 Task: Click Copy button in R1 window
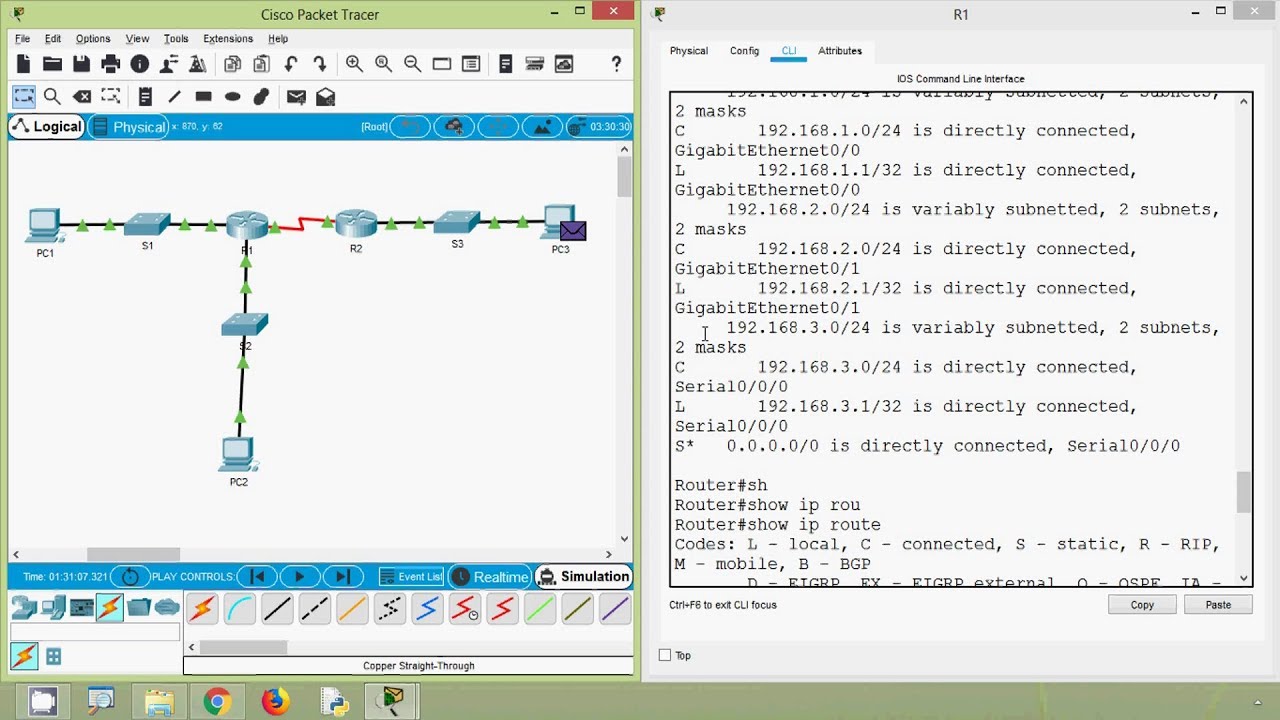click(x=1142, y=605)
